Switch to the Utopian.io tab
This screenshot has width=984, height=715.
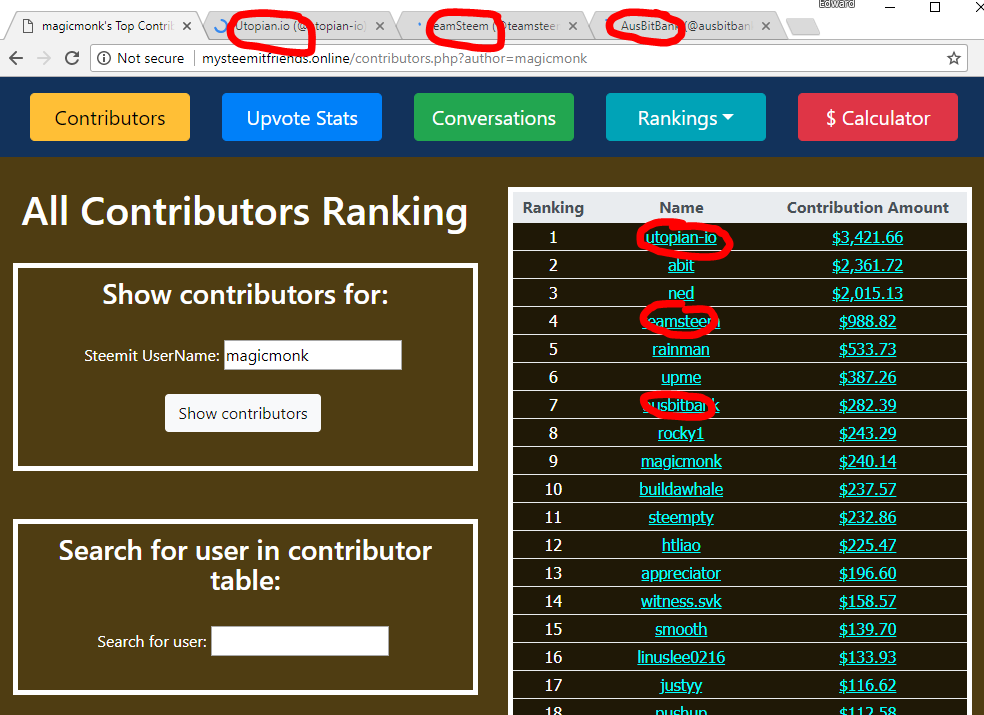coord(300,26)
